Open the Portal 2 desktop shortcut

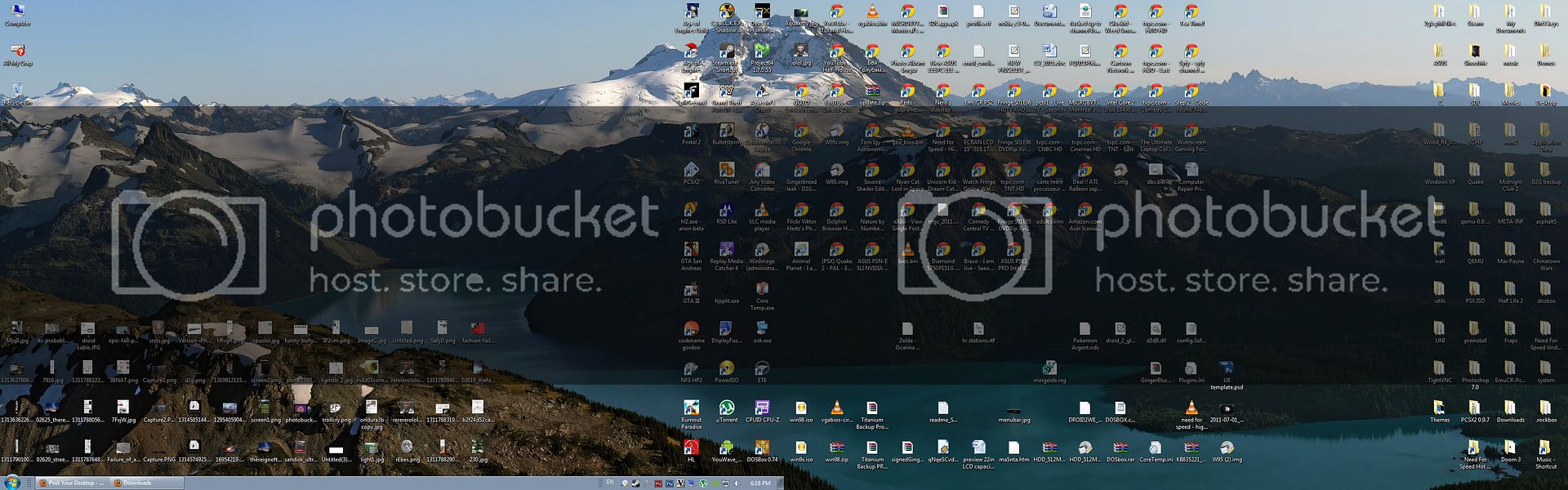pos(691,131)
